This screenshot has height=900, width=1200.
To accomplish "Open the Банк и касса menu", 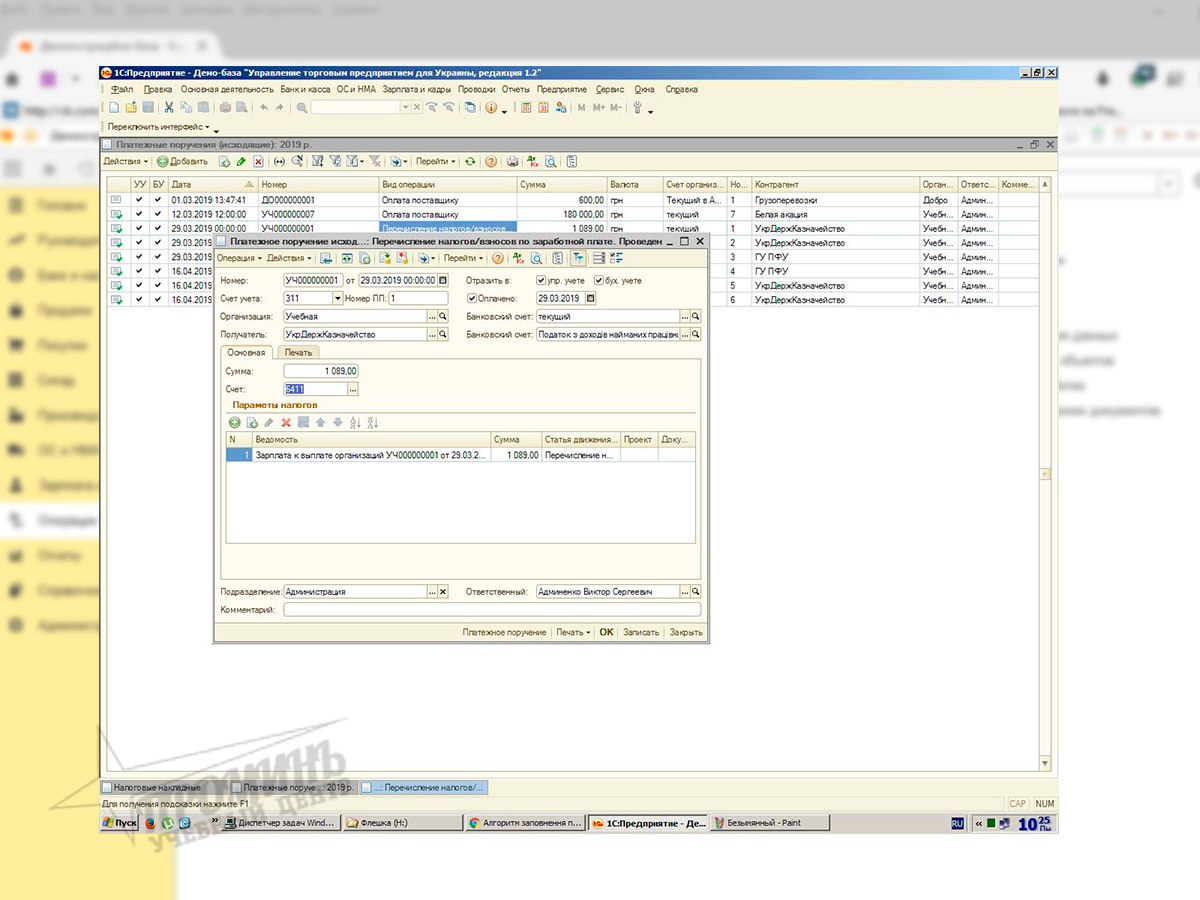I will click(x=305, y=89).
